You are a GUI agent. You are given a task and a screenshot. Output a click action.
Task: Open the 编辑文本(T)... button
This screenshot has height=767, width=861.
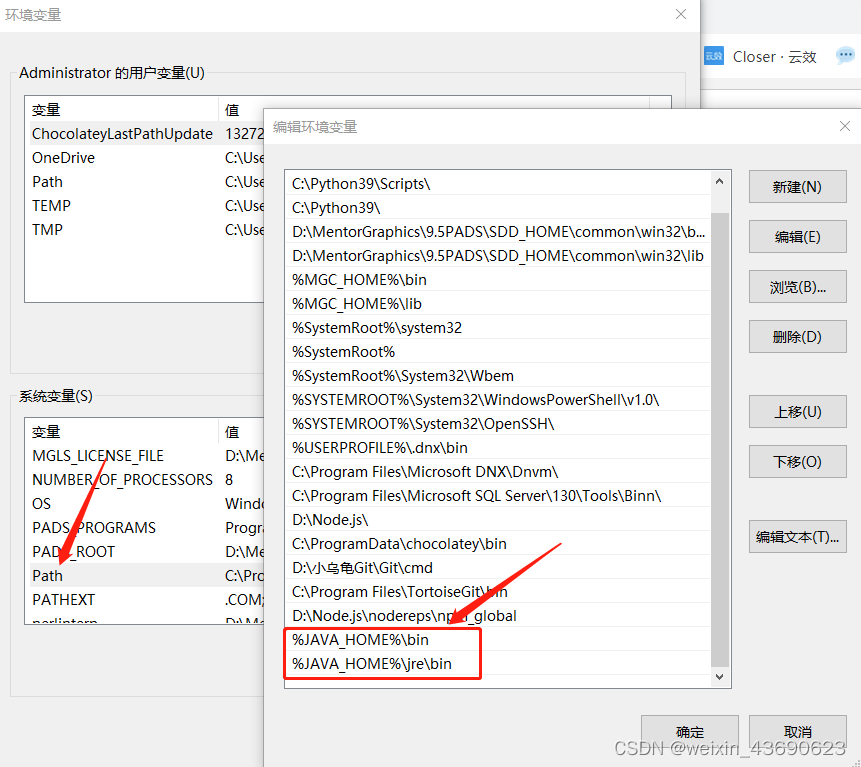797,536
